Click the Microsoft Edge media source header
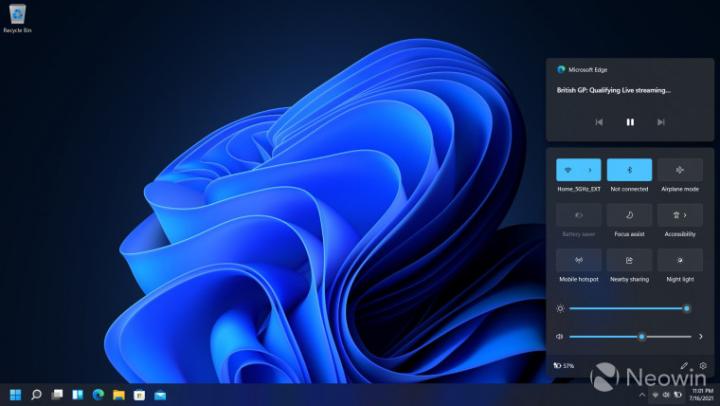This screenshot has height=406, width=720. click(582, 70)
